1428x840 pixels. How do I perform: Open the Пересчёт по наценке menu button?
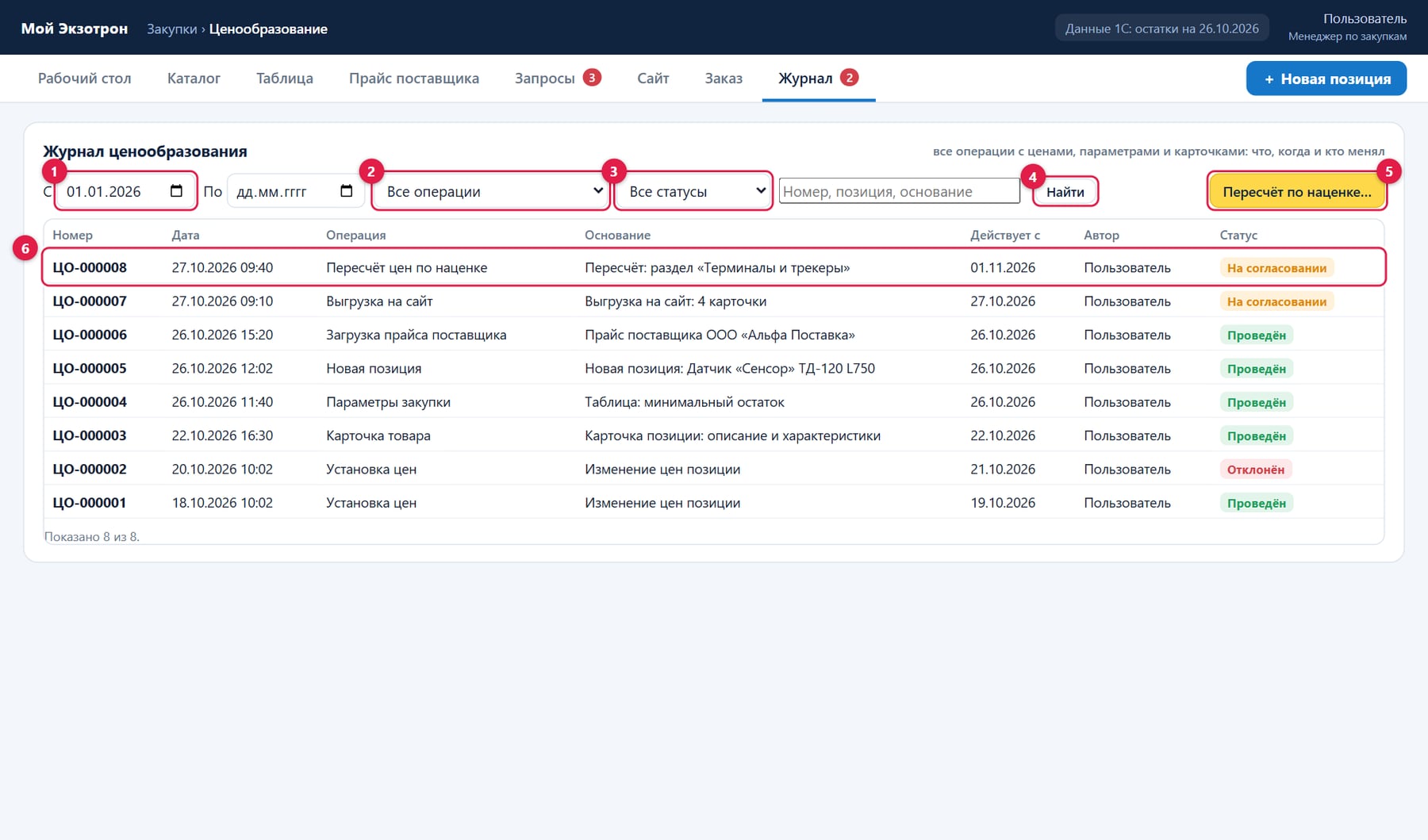pos(1297,192)
